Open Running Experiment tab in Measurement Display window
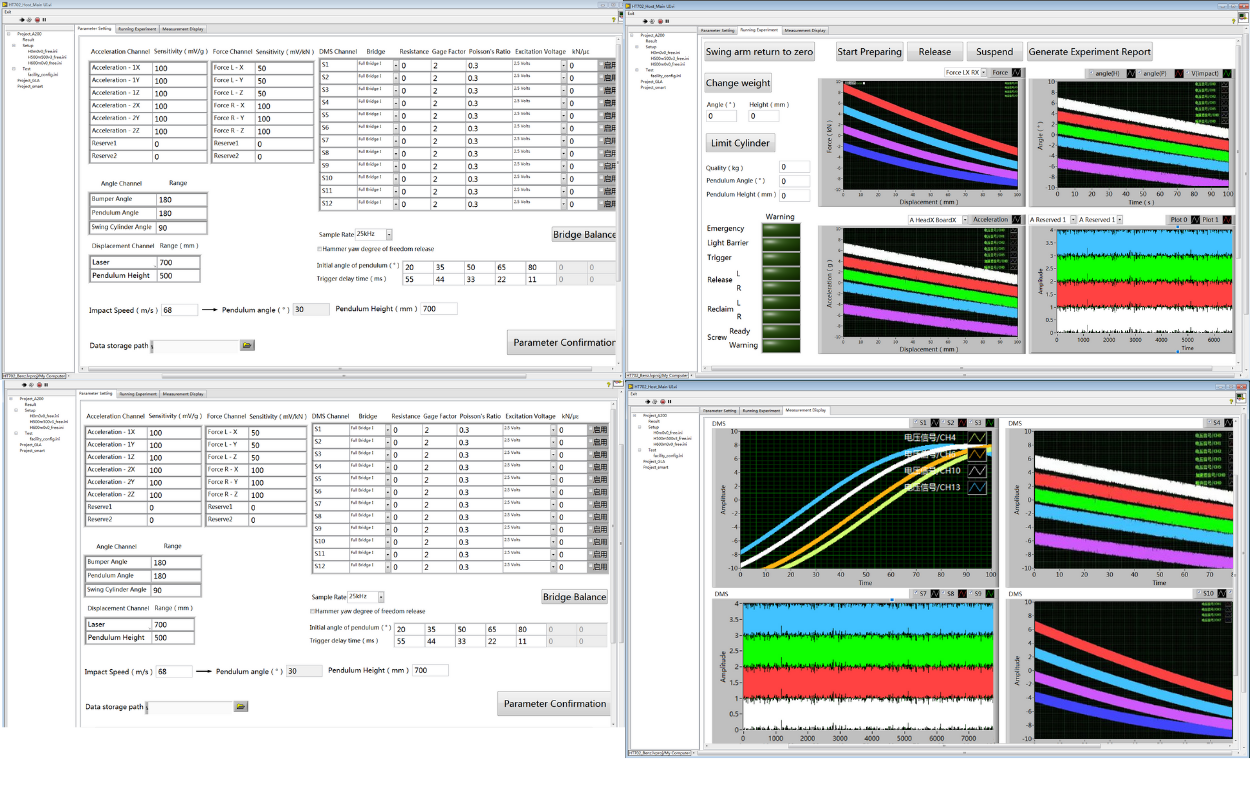Image resolution: width=1250 pixels, height=800 pixels. point(761,410)
